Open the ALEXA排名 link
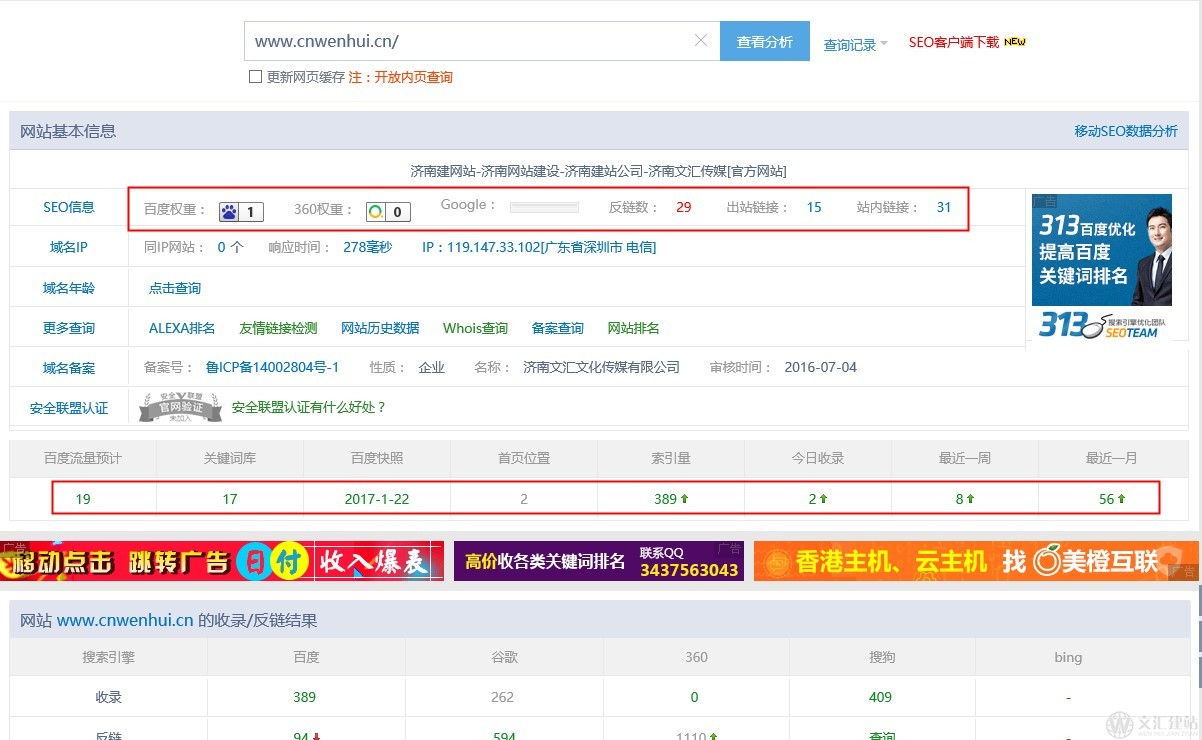This screenshot has width=1202, height=740. (x=182, y=328)
